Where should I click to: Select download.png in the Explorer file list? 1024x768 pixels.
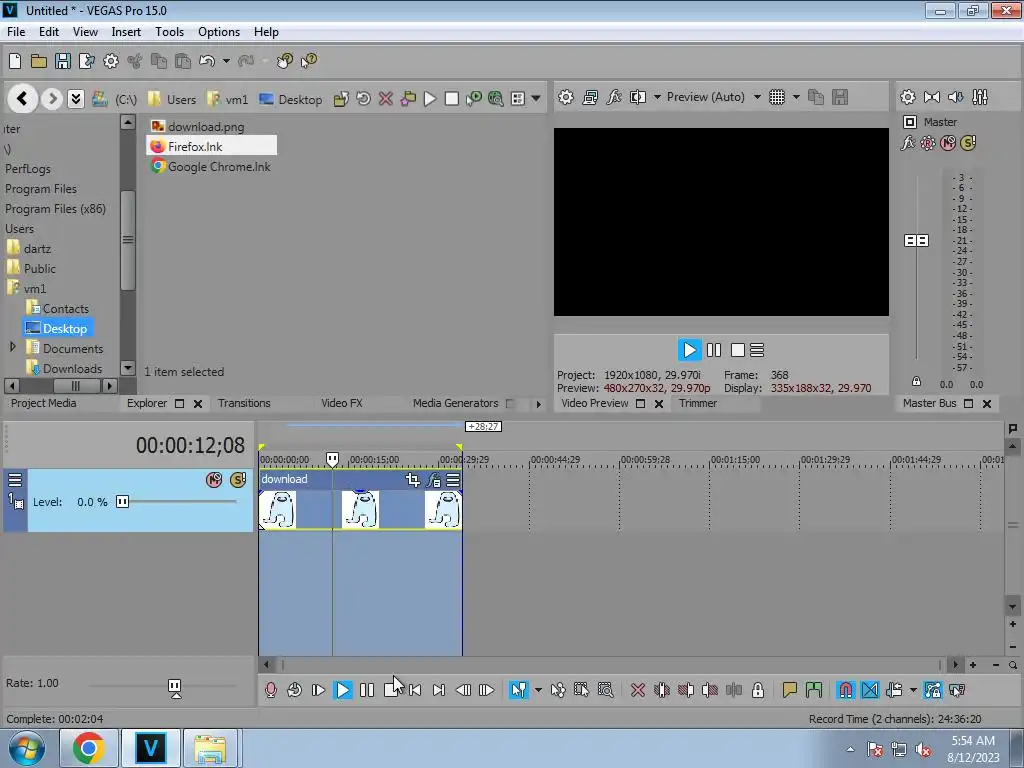[198, 127]
